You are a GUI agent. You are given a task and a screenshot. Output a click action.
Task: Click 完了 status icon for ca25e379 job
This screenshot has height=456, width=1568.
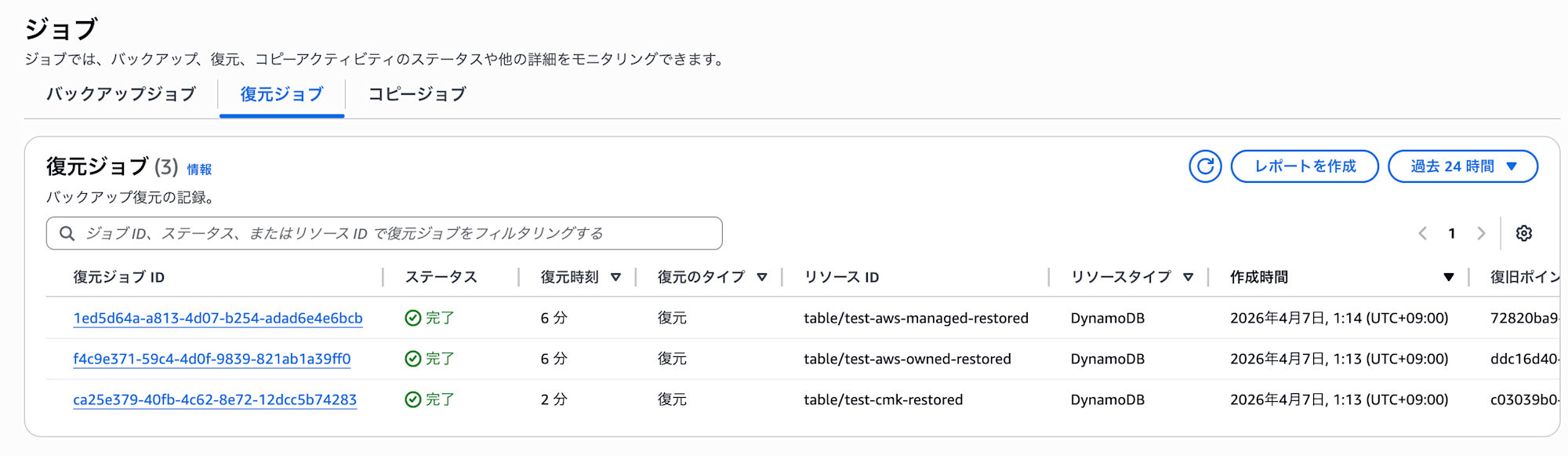tap(413, 399)
